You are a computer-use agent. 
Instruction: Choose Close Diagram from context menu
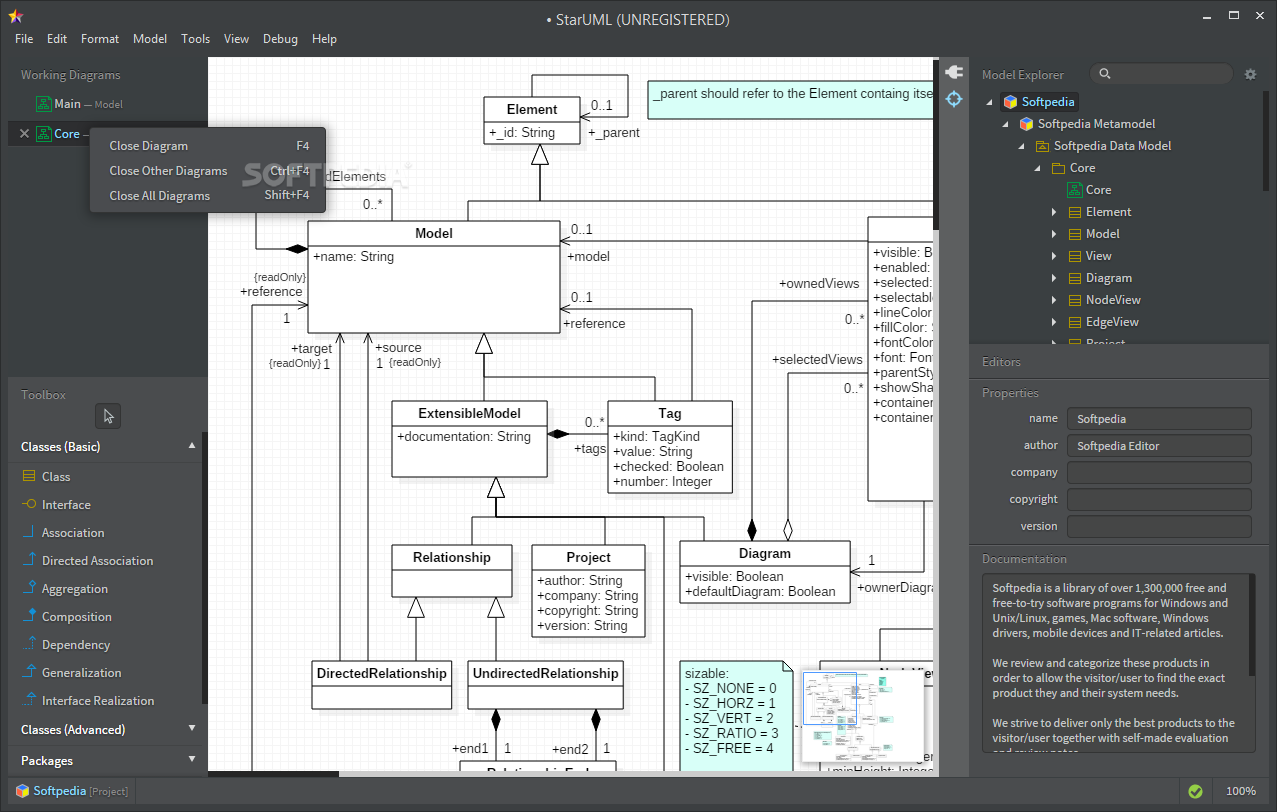tap(208, 146)
